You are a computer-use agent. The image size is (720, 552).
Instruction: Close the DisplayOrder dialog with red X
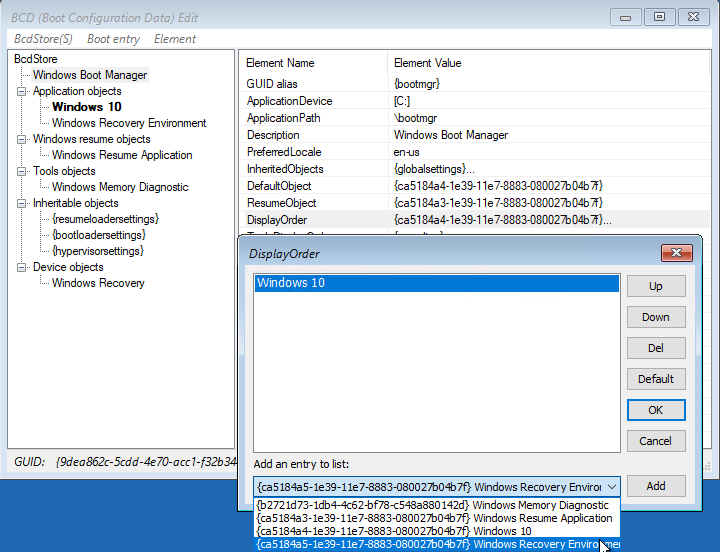pos(676,253)
